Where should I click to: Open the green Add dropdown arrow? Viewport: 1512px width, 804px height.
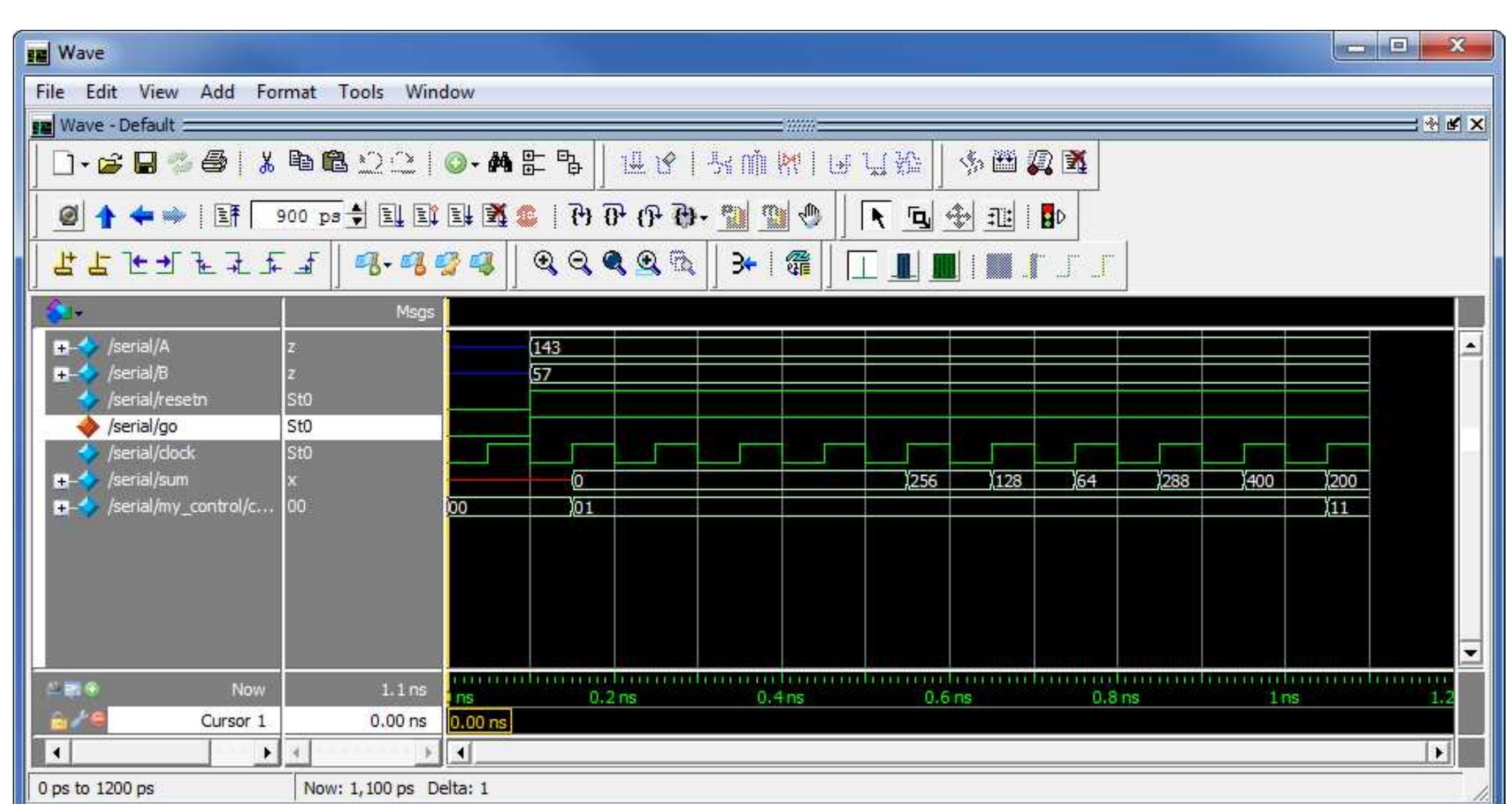tap(474, 165)
